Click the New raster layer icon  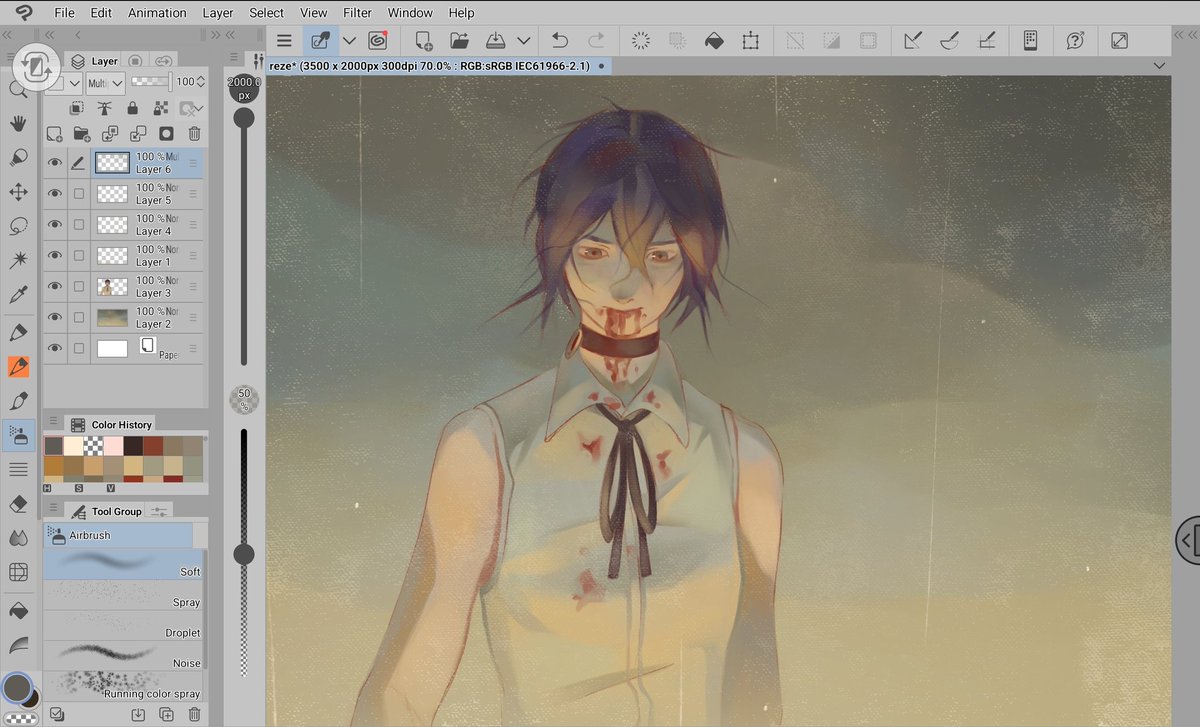(x=54, y=133)
